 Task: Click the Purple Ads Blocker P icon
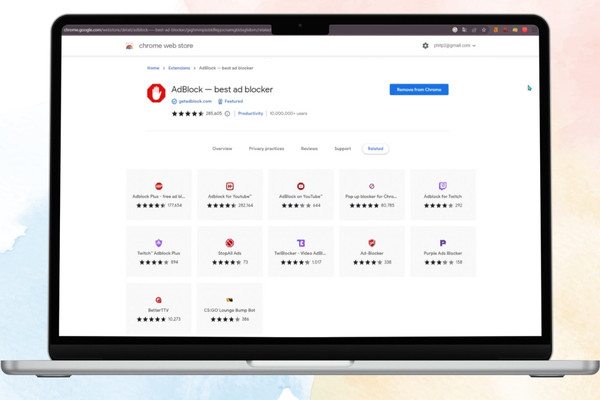(x=443, y=243)
